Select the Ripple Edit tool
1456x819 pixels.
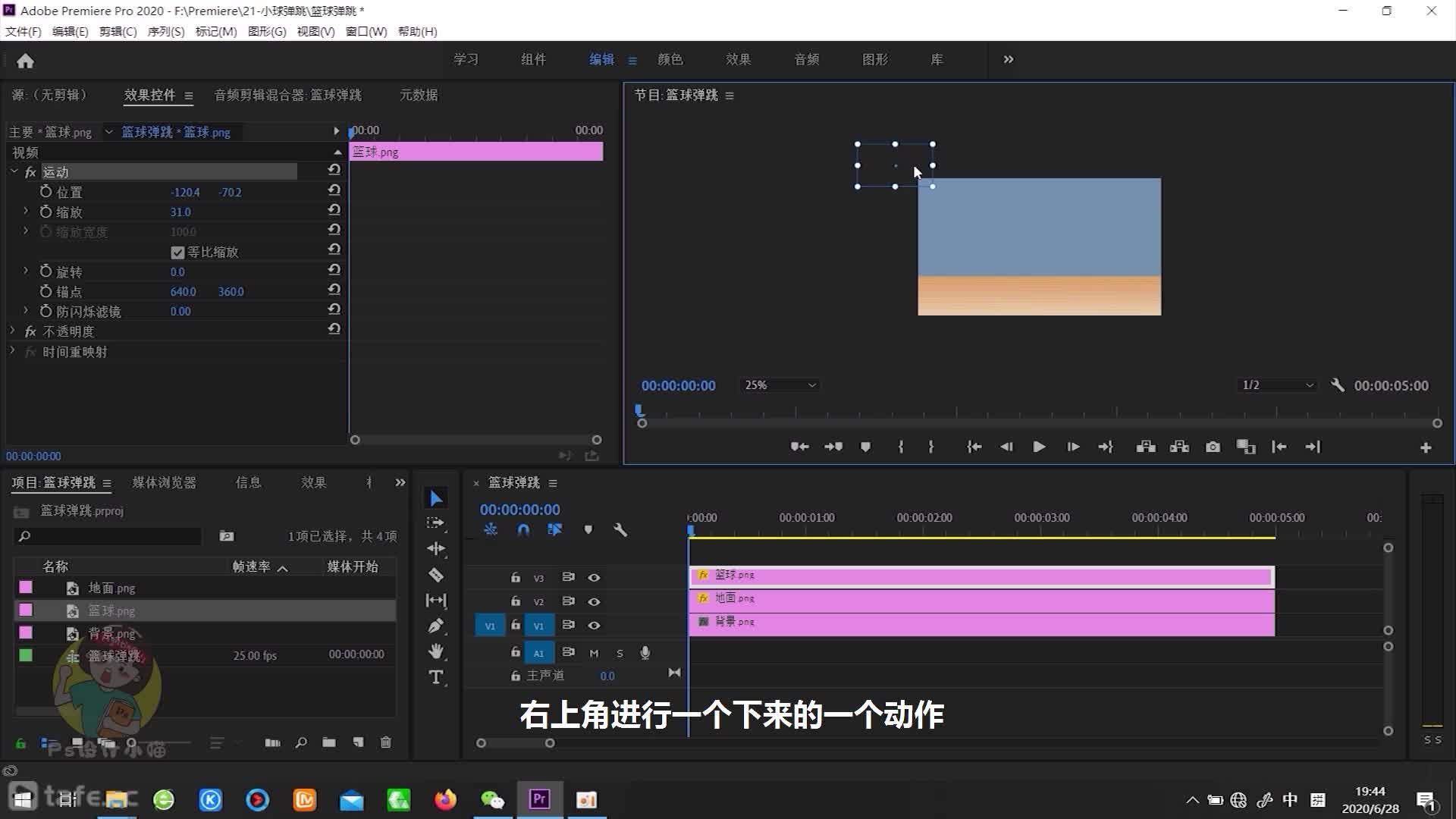(x=436, y=548)
